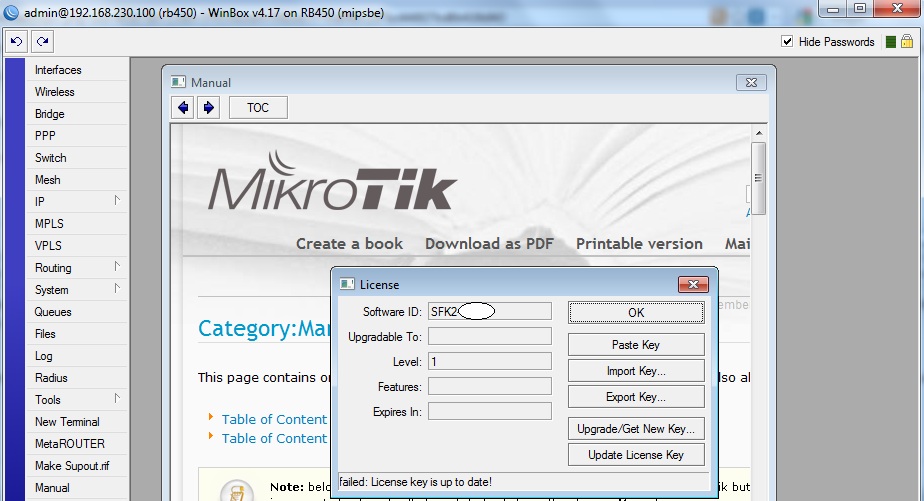Image resolution: width=924 pixels, height=501 pixels.
Task: Click the Manual vertical scrollbar thumb
Action: 758,178
